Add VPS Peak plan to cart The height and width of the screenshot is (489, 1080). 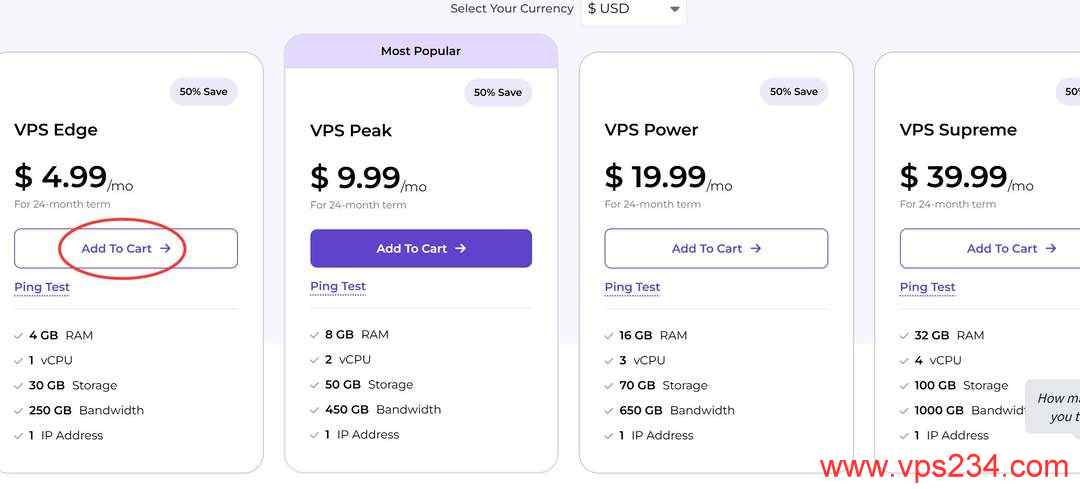tap(421, 248)
